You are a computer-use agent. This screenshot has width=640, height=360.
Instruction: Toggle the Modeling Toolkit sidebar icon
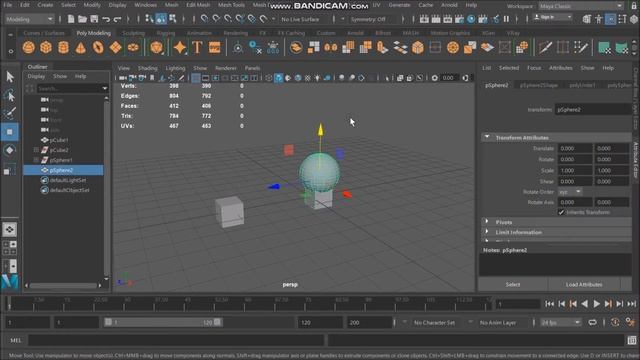click(587, 19)
